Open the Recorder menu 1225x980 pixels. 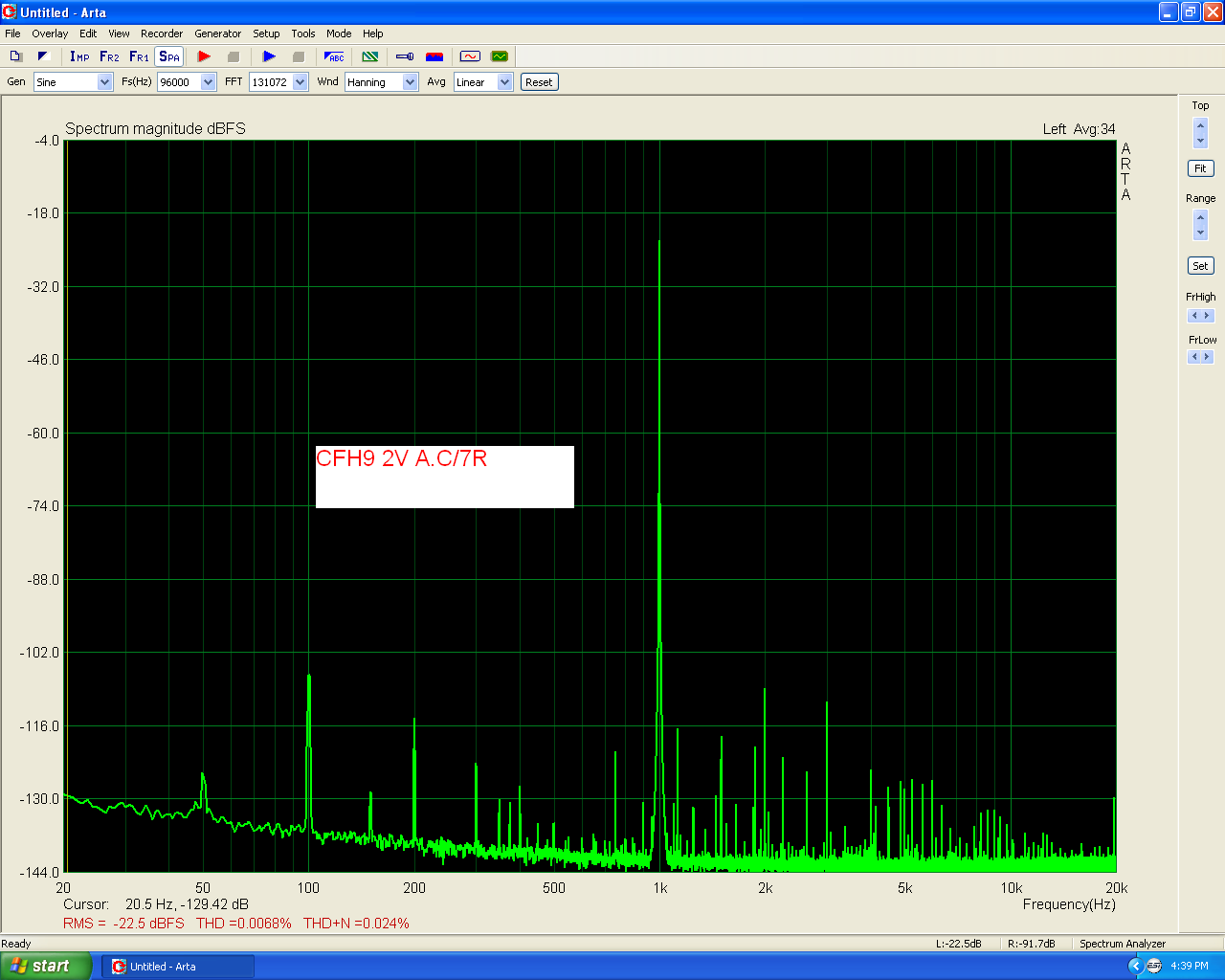[x=162, y=33]
